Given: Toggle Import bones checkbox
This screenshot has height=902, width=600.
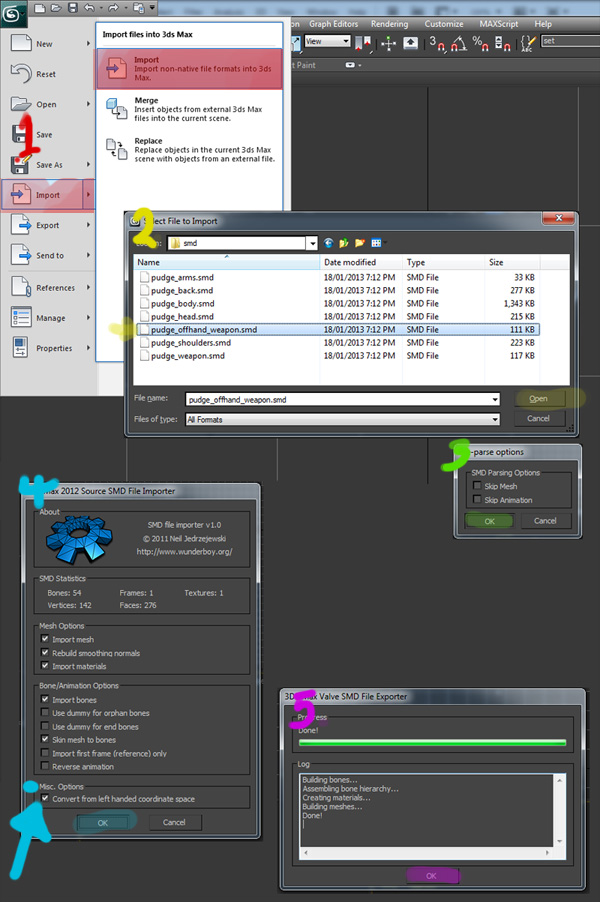Looking at the screenshot, I should [45, 700].
